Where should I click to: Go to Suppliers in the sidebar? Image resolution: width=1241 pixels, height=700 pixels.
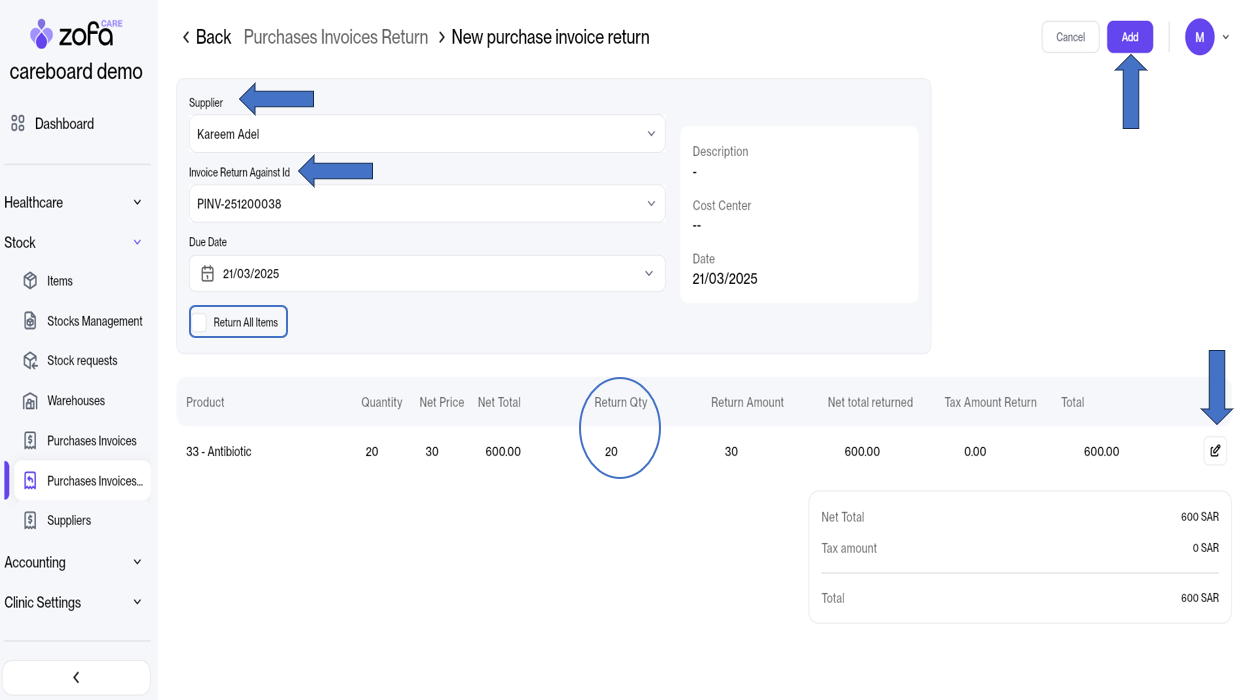[x=68, y=521]
